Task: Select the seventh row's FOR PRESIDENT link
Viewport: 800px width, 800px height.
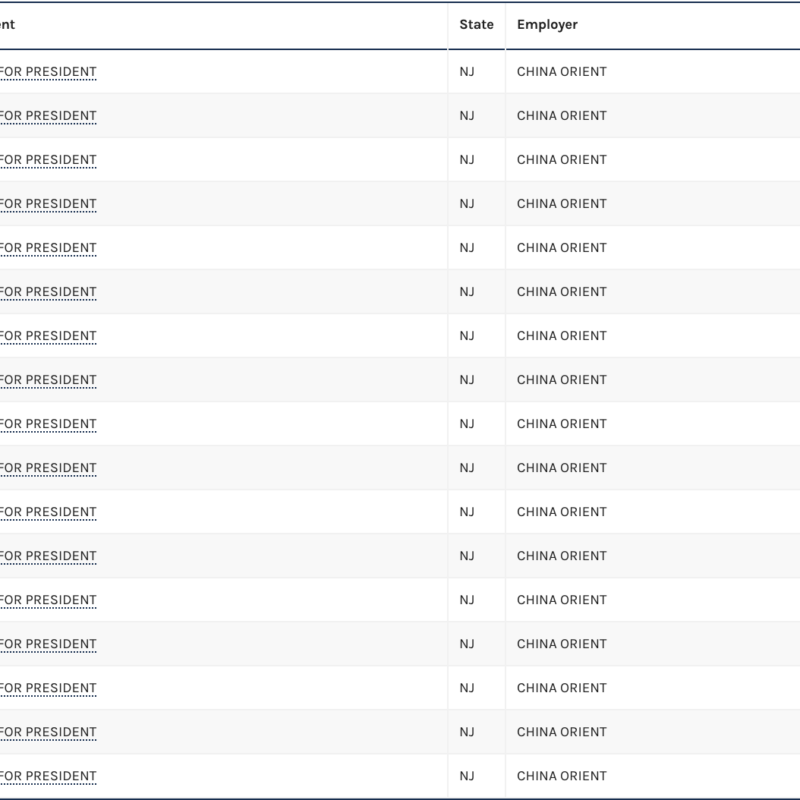Action: click(48, 336)
